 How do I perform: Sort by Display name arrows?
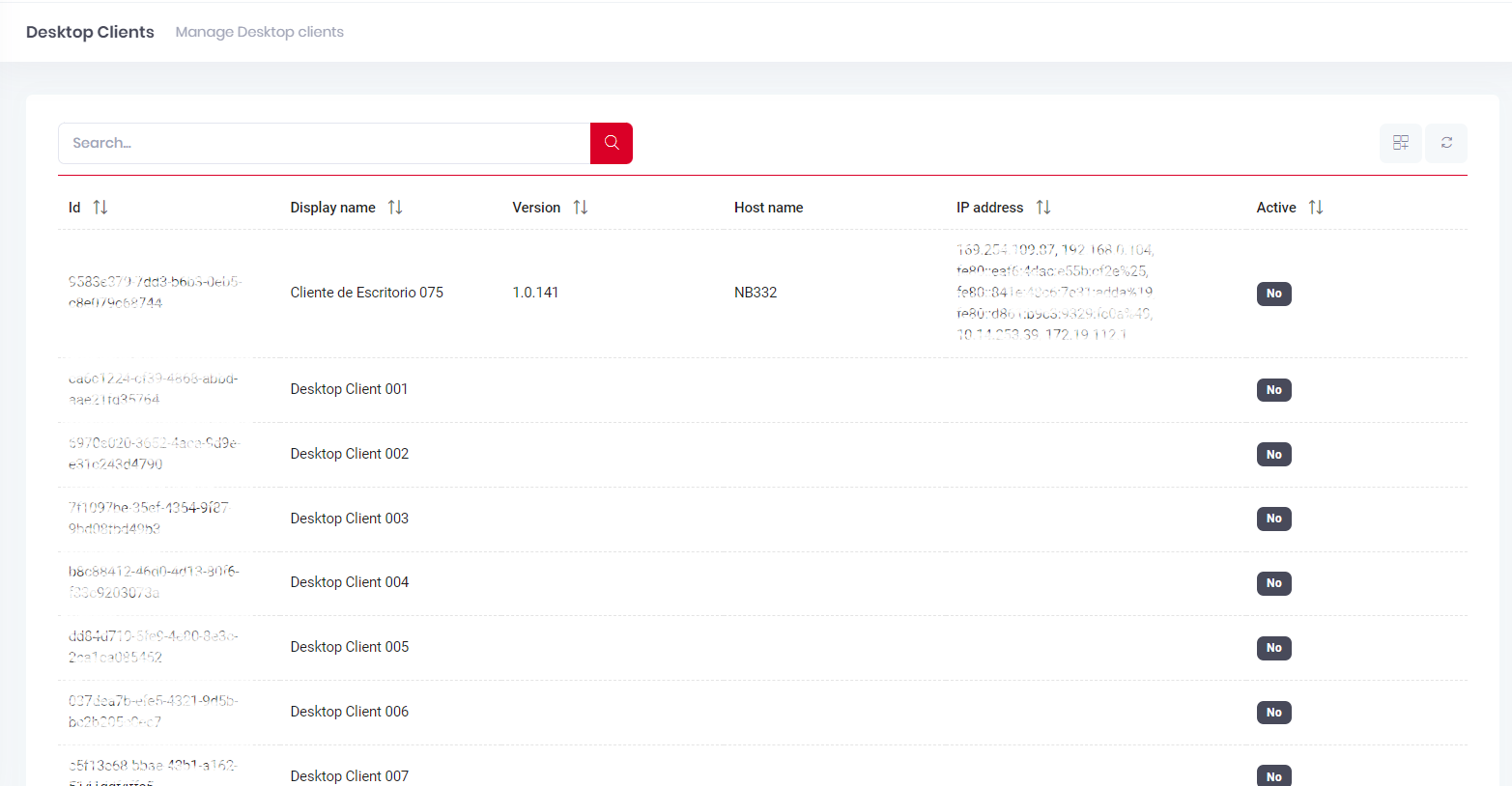tap(395, 208)
